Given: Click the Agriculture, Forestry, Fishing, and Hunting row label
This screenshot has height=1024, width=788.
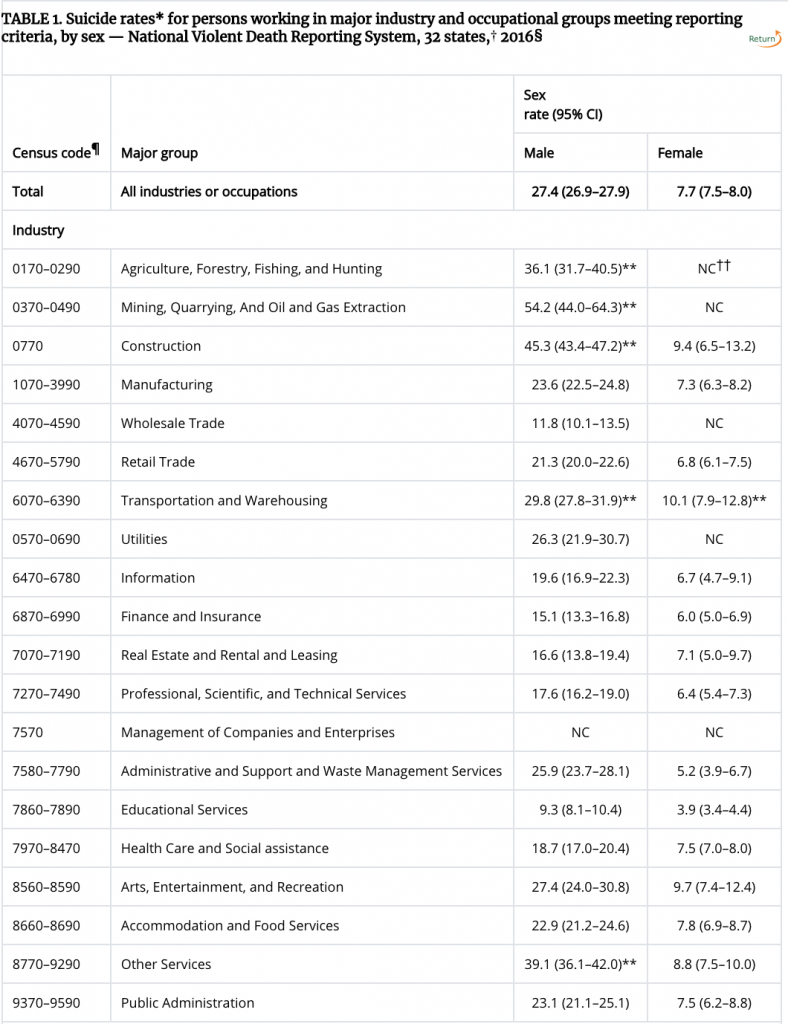Looking at the screenshot, I should tap(251, 269).
